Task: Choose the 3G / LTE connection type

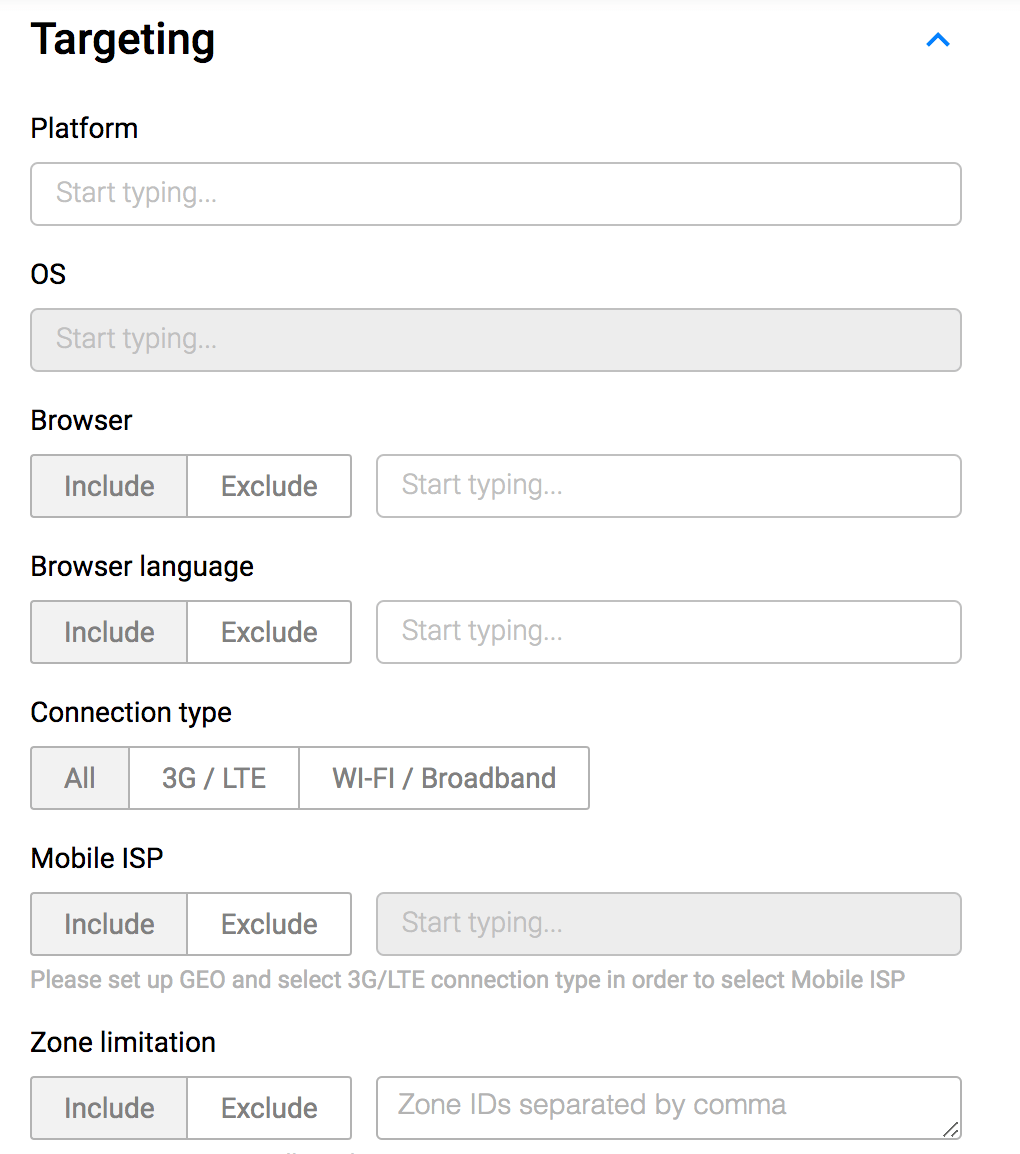Action: tap(213, 778)
